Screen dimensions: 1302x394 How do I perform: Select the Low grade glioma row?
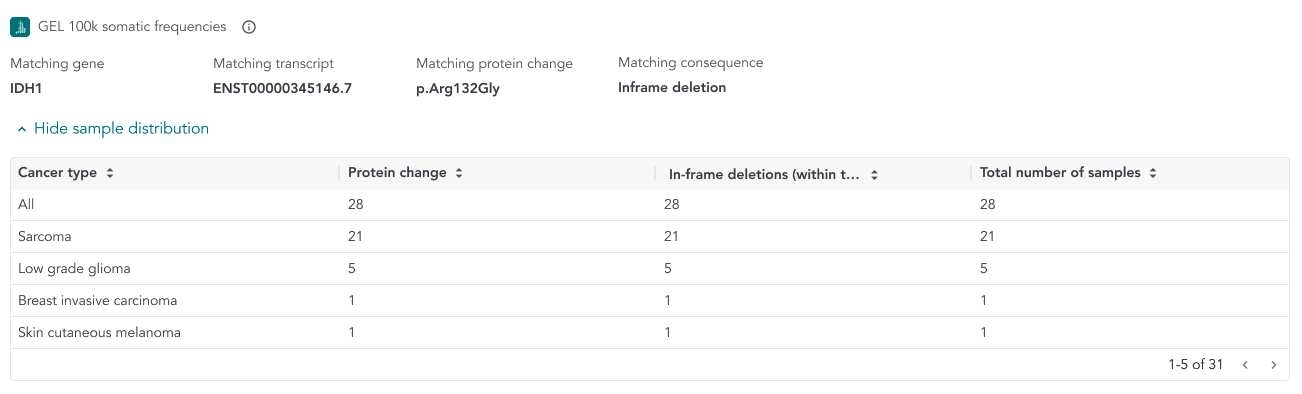tap(650, 269)
